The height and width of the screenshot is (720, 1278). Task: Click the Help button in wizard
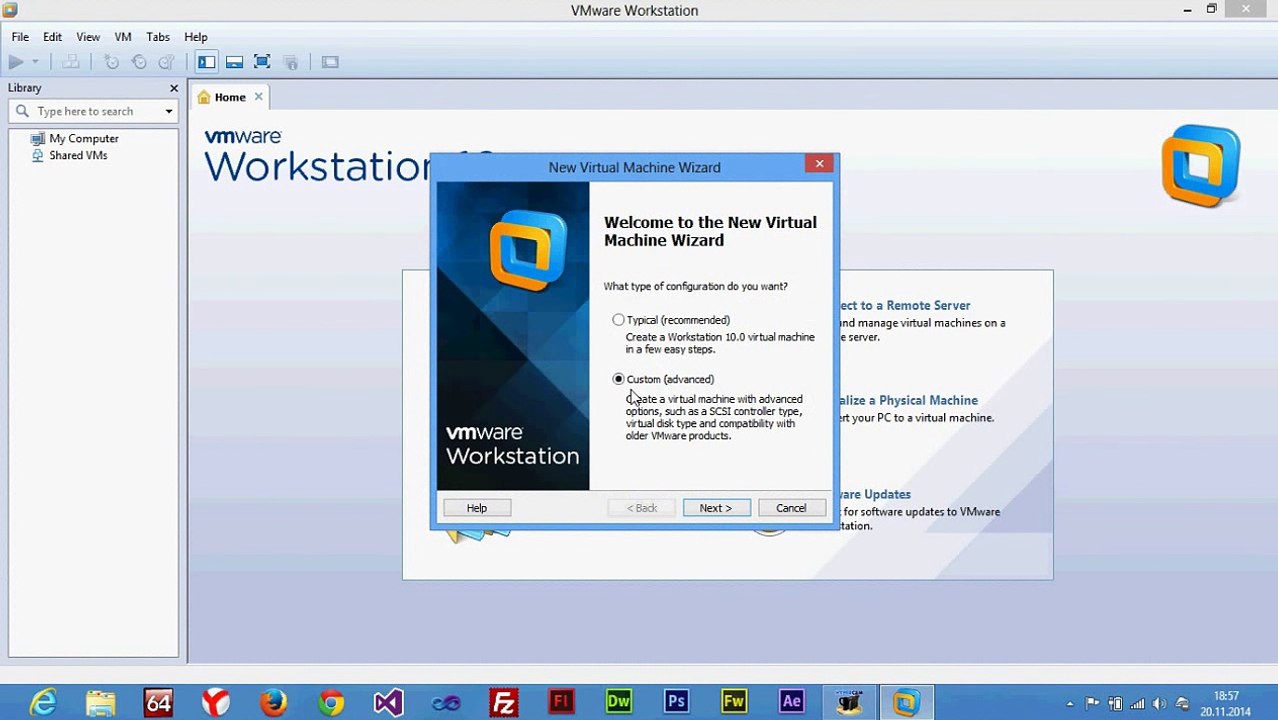(x=477, y=508)
